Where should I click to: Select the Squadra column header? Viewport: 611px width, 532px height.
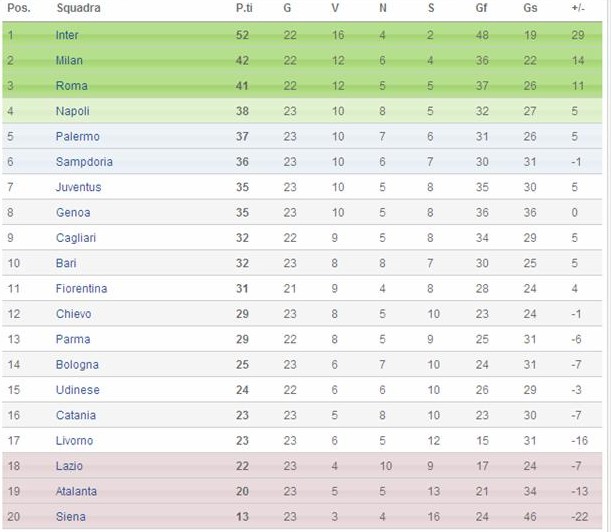coord(78,8)
